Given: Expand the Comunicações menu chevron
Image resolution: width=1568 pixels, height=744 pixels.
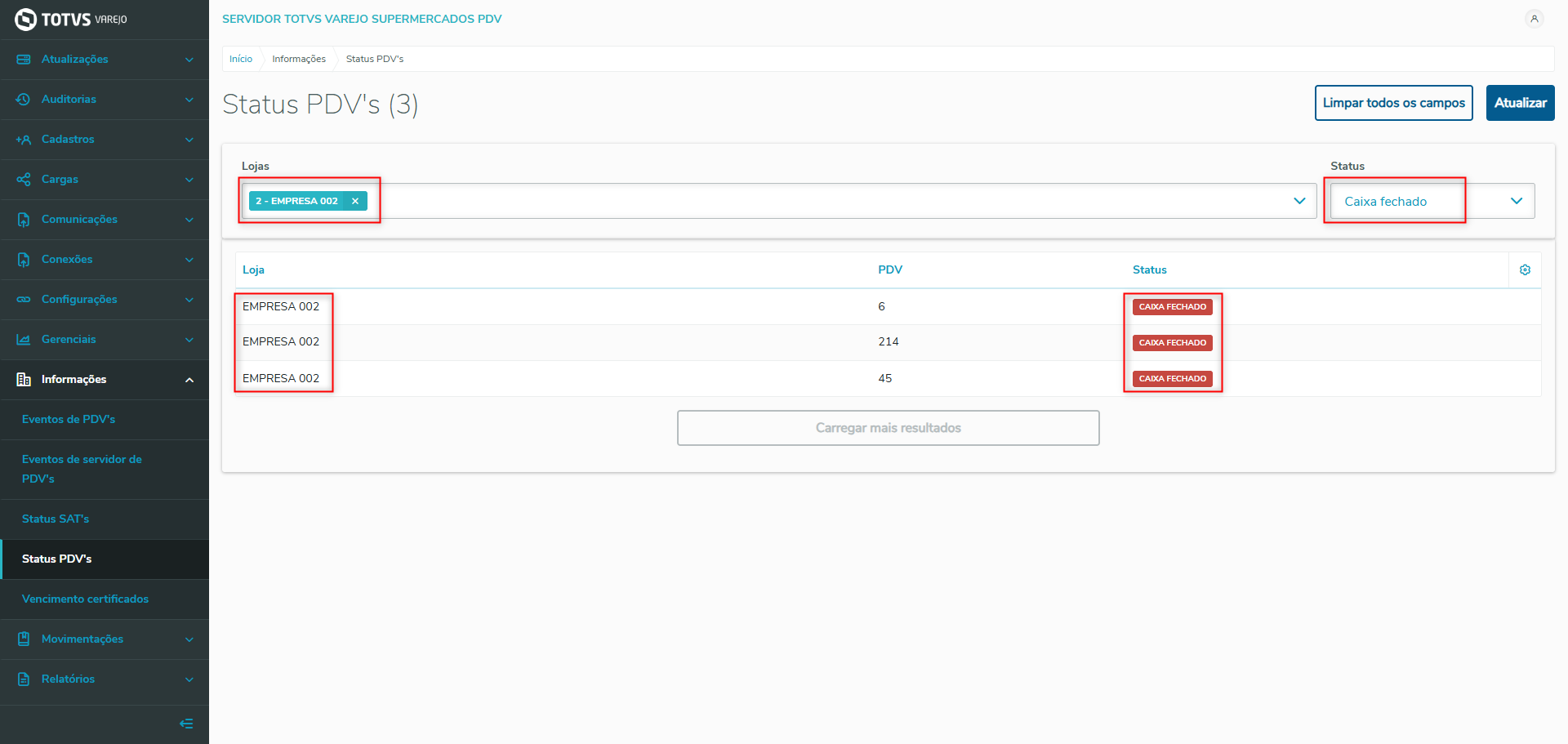Looking at the screenshot, I should coord(189,220).
